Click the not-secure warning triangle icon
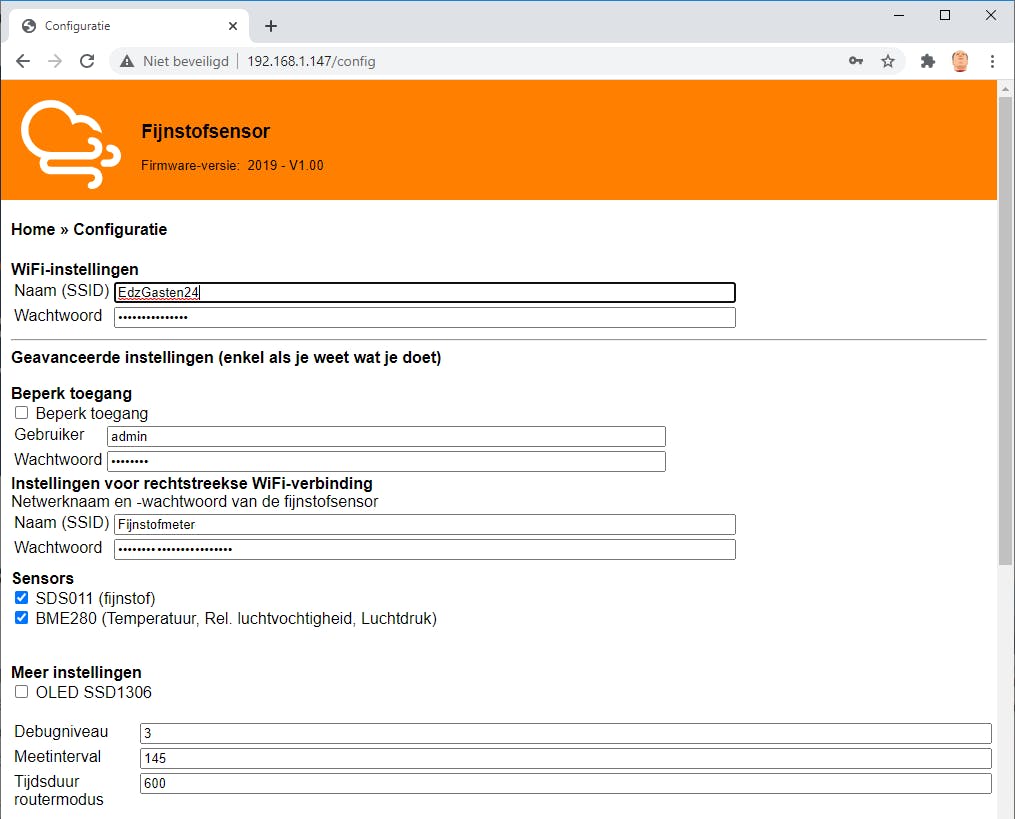This screenshot has height=819, width=1015. (x=127, y=62)
